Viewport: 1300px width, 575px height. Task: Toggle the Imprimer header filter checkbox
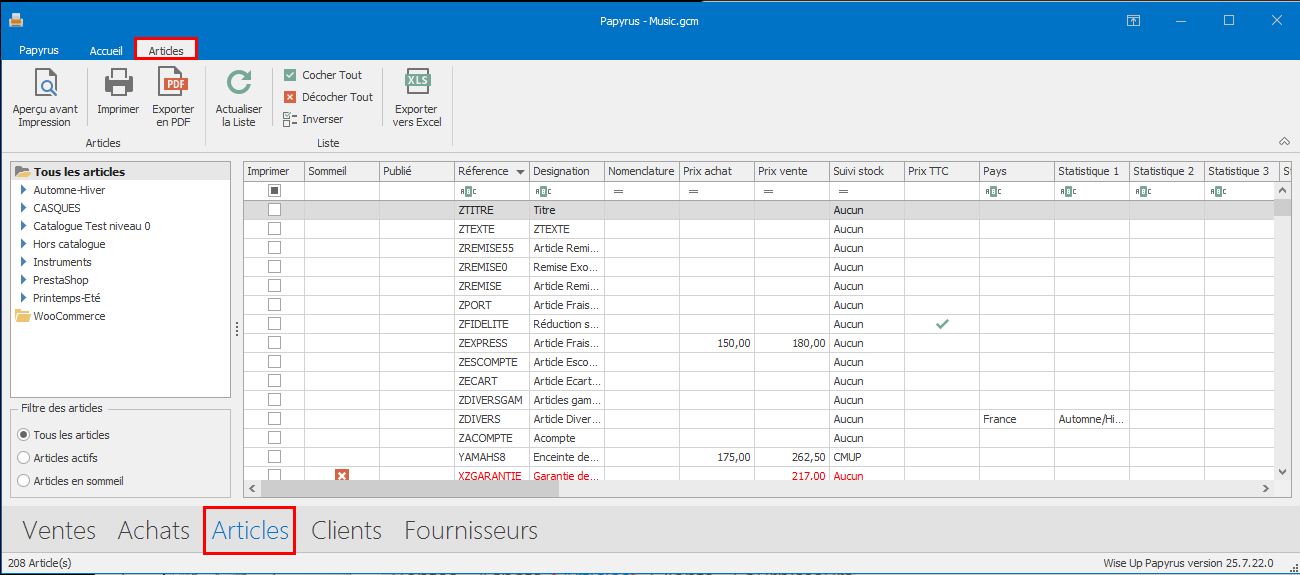pos(274,190)
